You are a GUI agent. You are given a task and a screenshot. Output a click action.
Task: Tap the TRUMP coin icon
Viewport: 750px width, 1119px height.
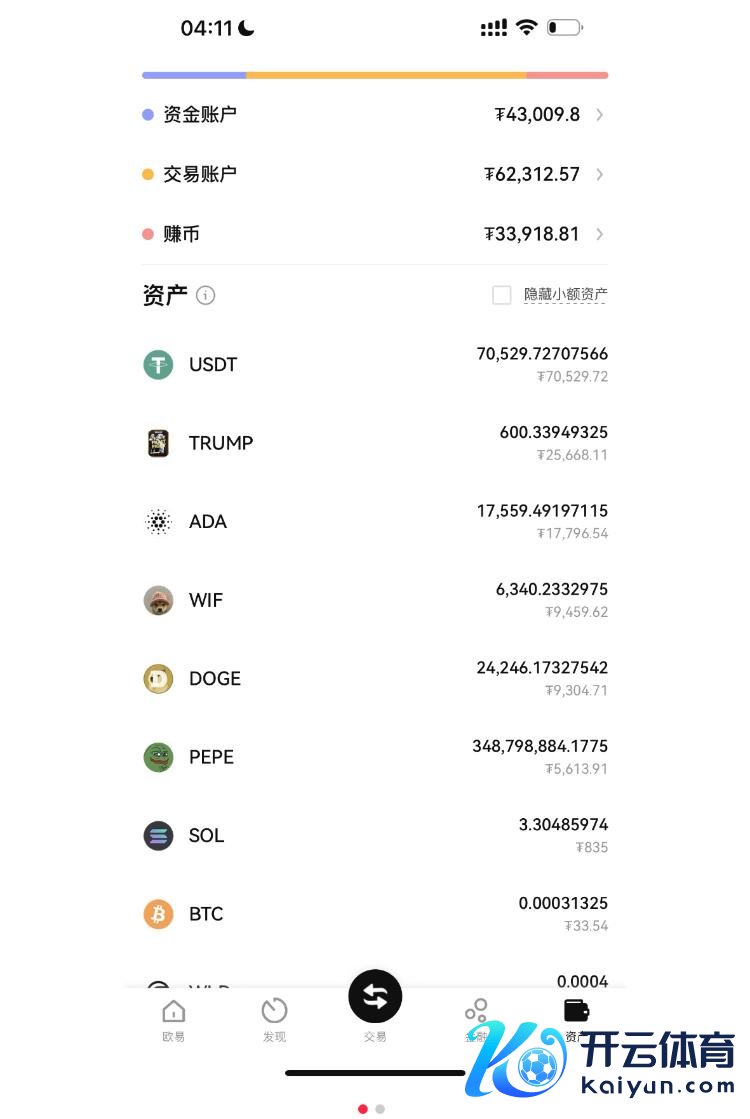[158, 443]
